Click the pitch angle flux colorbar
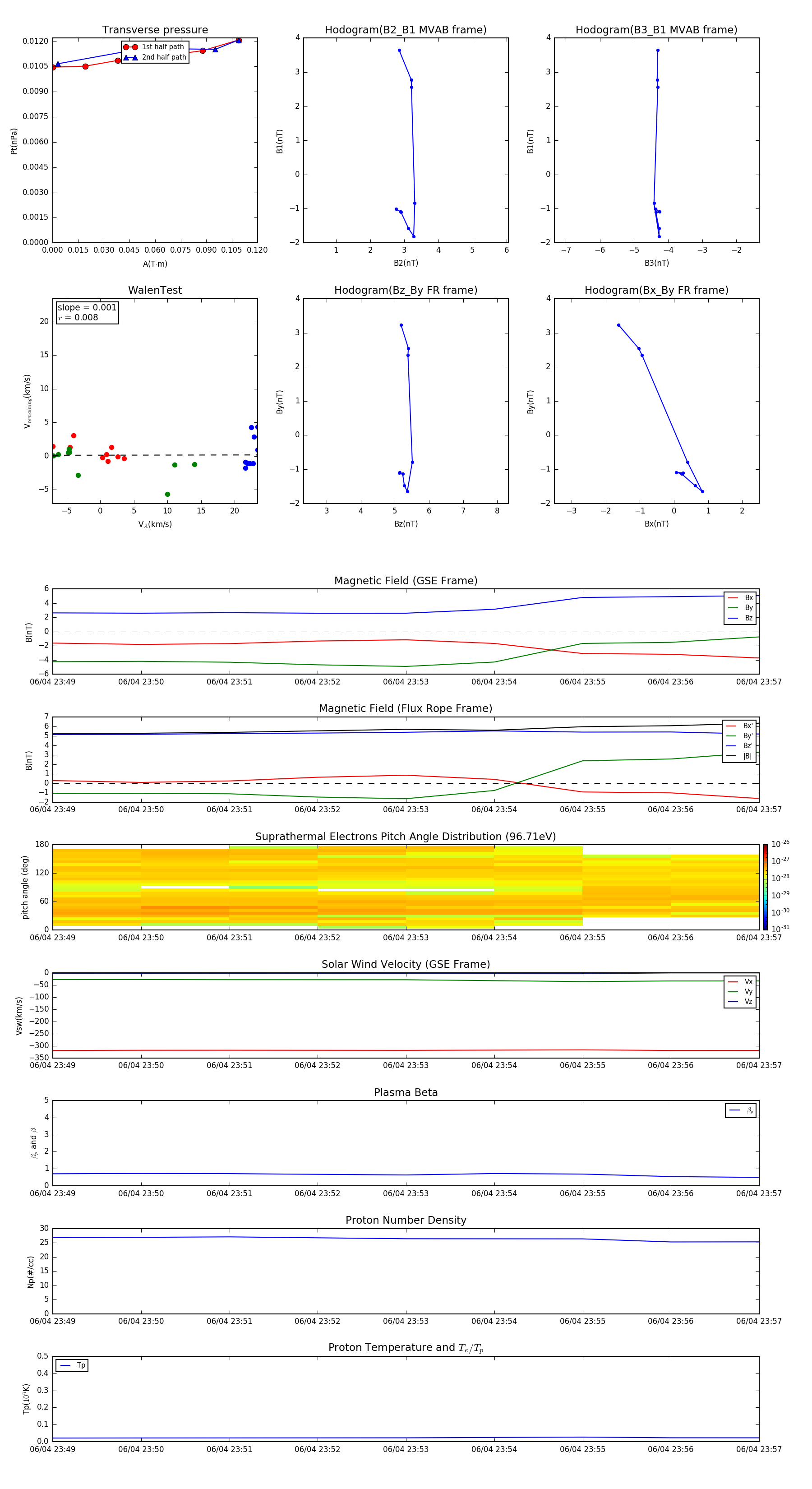The image size is (812, 1489). coord(765,887)
